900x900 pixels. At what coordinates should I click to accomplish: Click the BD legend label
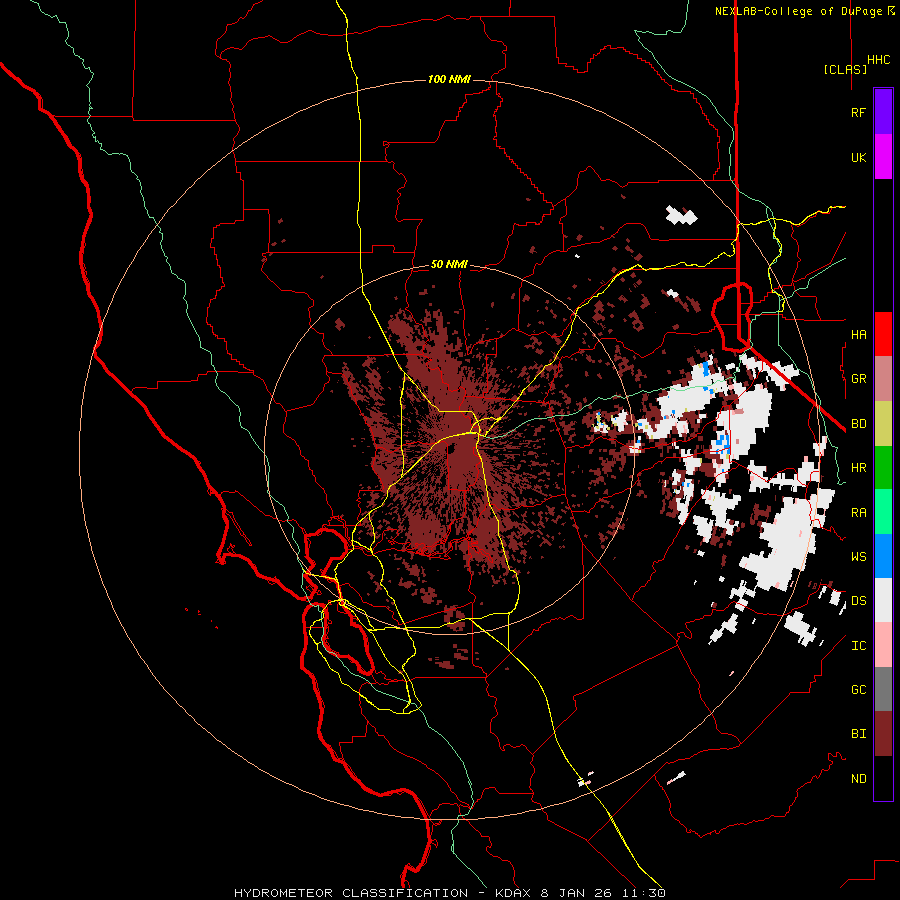point(858,424)
